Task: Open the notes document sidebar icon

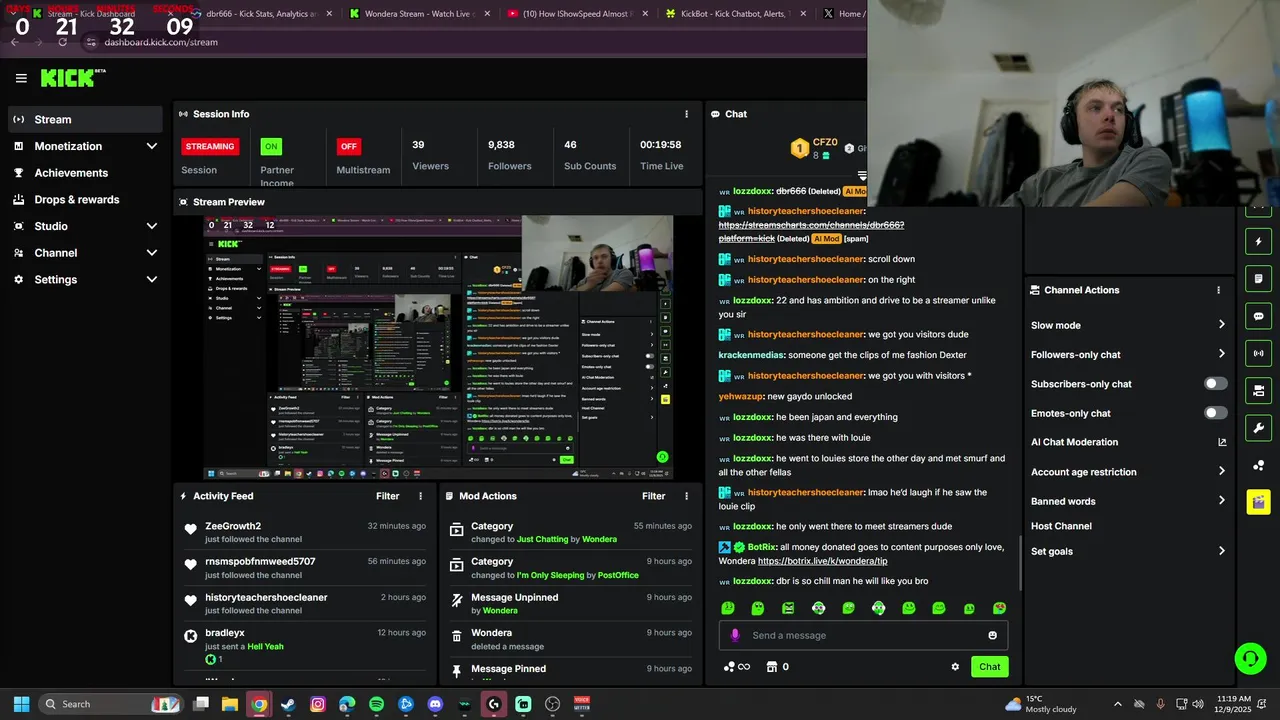Action: [x=1258, y=278]
